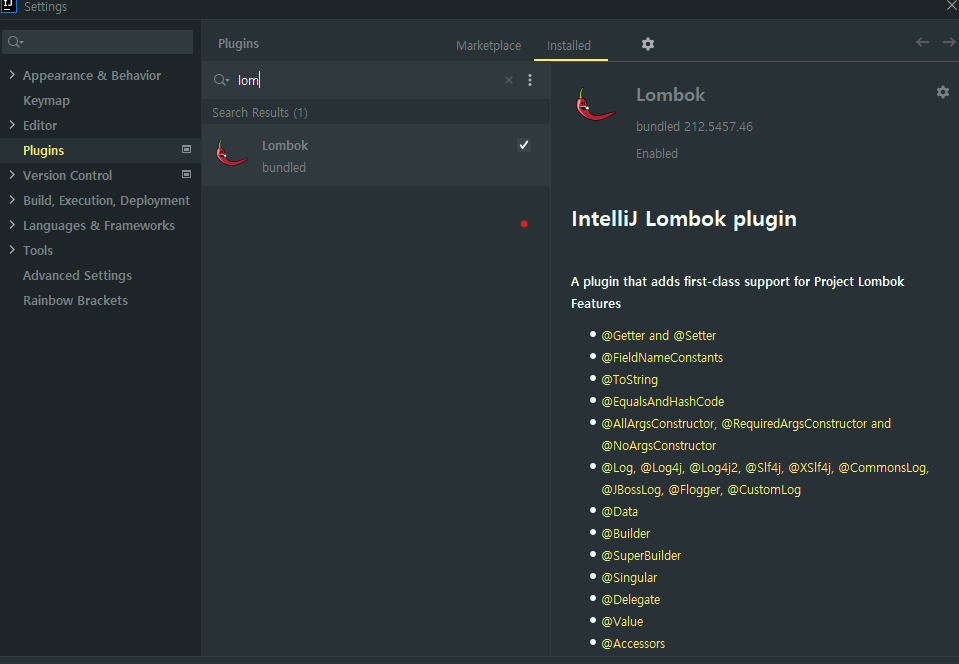Screen dimensions: 959x664
Task: Expand the Editor settings node
Action: [x=12, y=125]
